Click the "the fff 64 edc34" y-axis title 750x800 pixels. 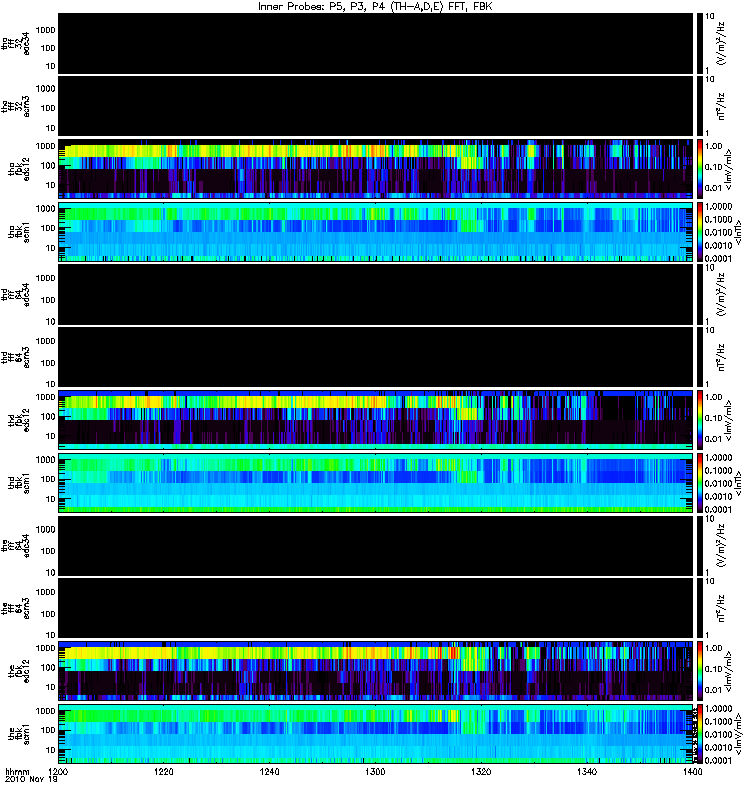point(16,546)
